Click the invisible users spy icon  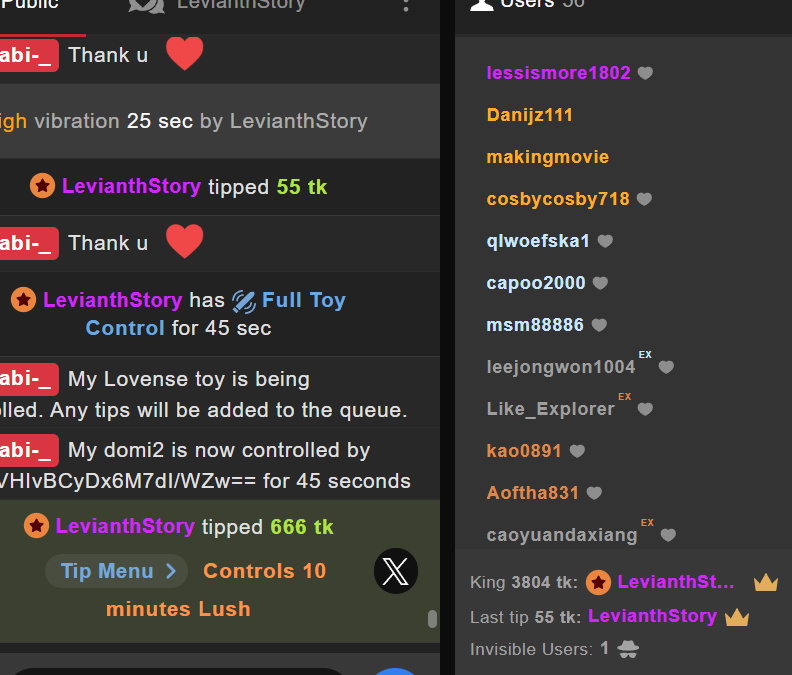coord(628,649)
